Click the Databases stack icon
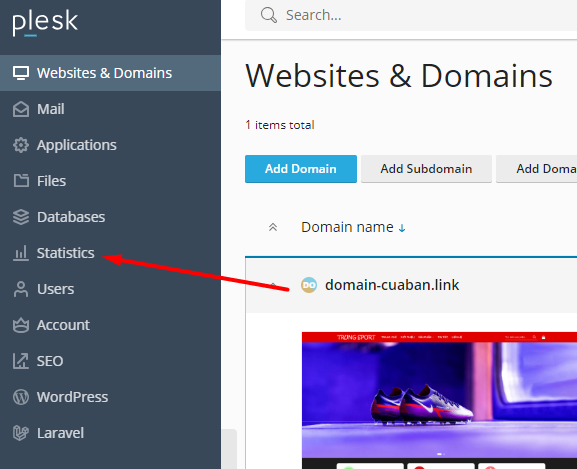 tap(21, 217)
